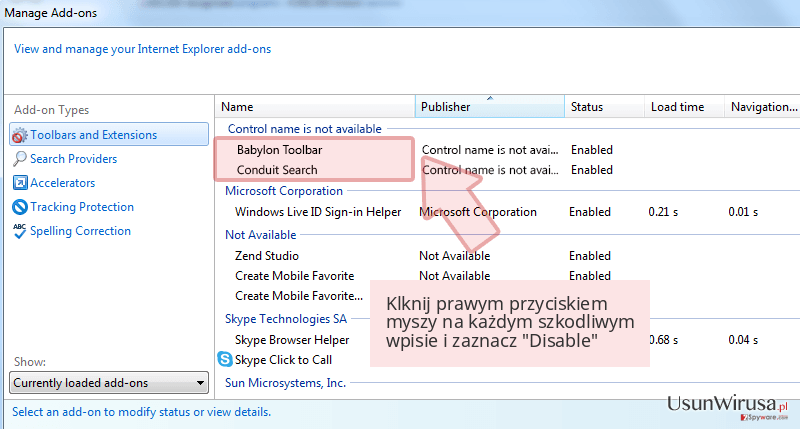Click the Toolbars and Extensions gear icon

[19, 135]
